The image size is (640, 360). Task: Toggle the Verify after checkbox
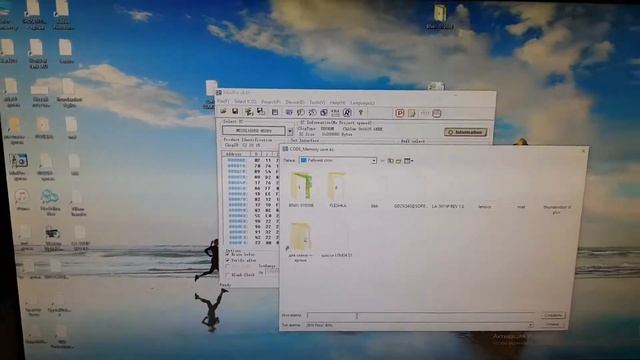click(x=228, y=260)
